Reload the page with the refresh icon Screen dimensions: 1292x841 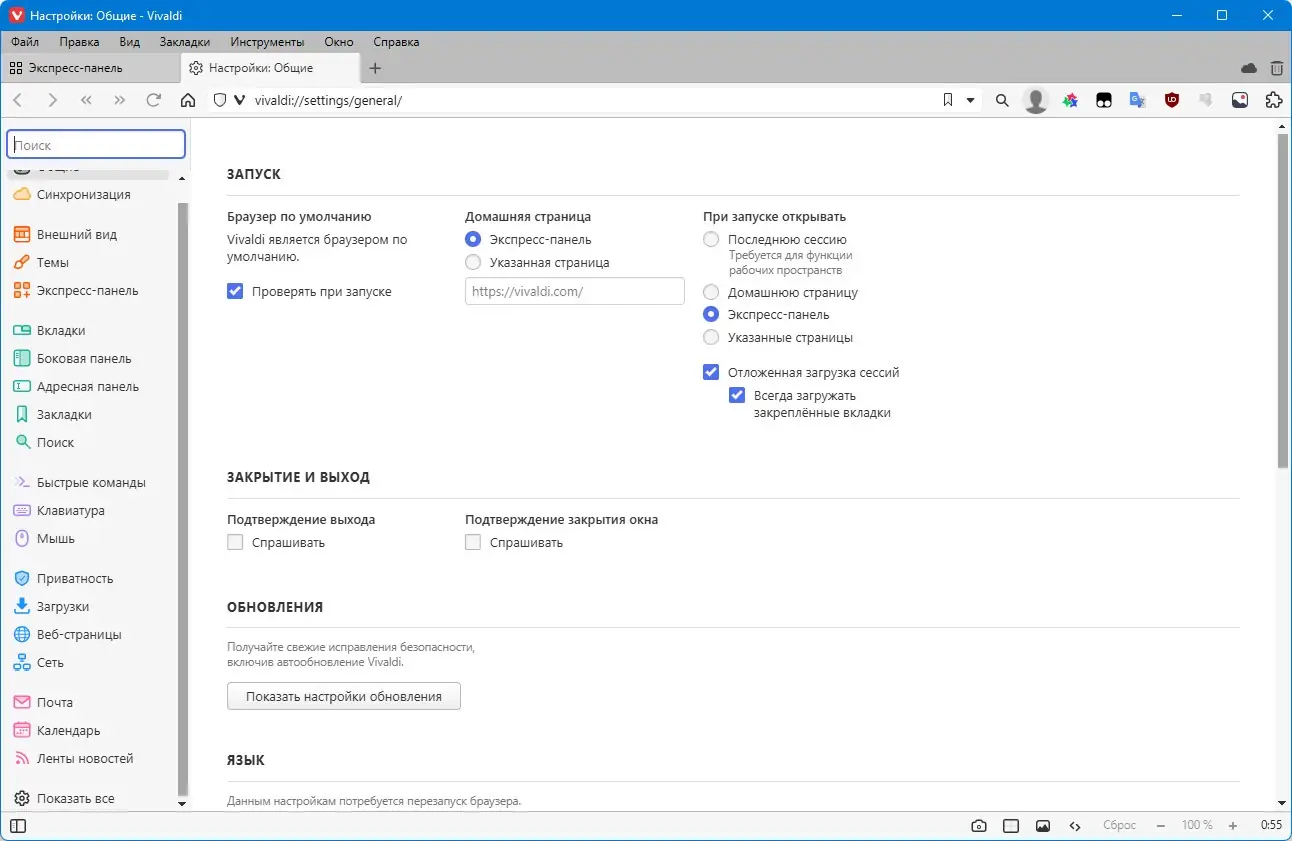[154, 100]
